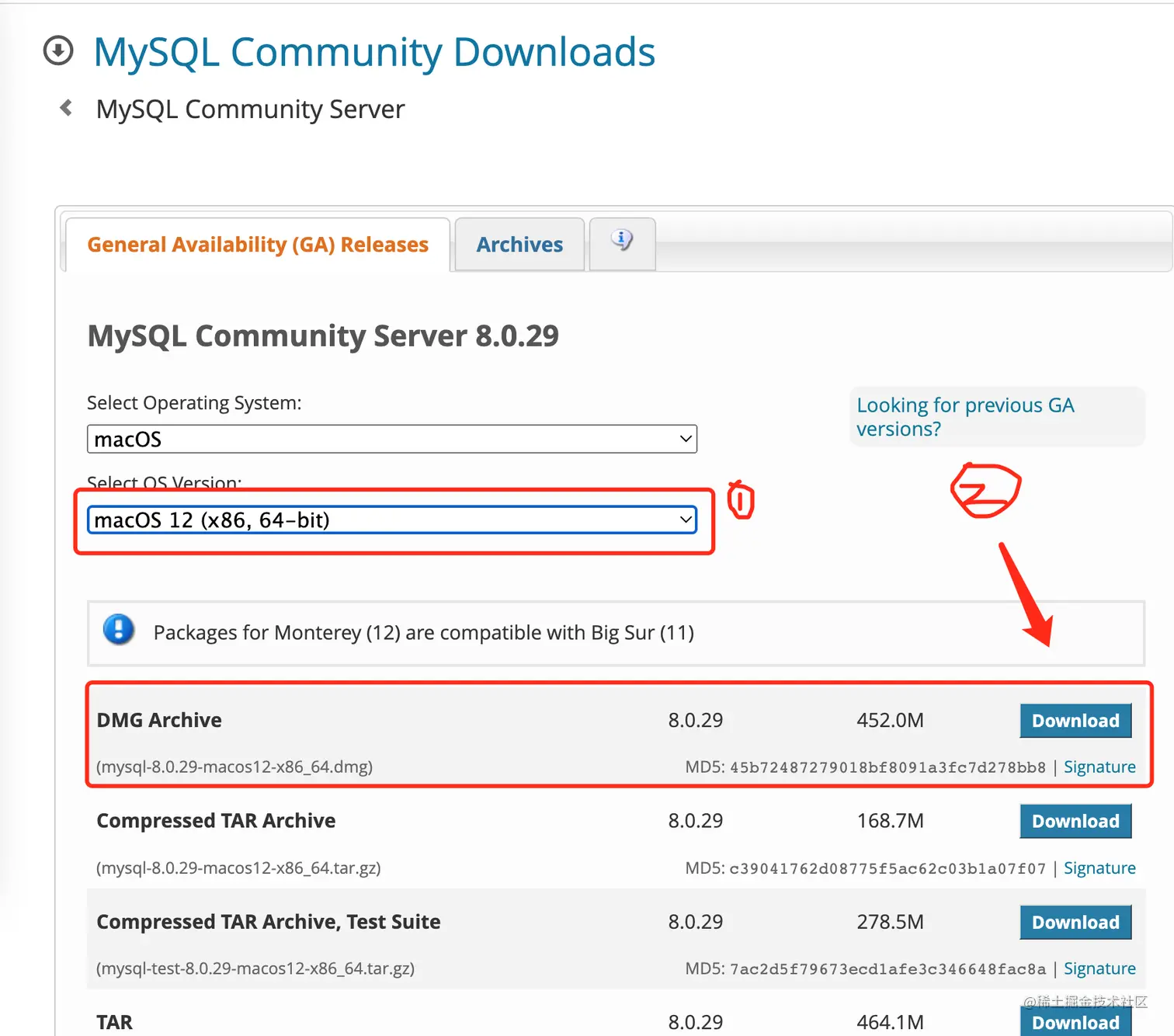The width and height of the screenshot is (1174, 1036).
Task: Click the TAR row title text
Action: pyautogui.click(x=114, y=1022)
